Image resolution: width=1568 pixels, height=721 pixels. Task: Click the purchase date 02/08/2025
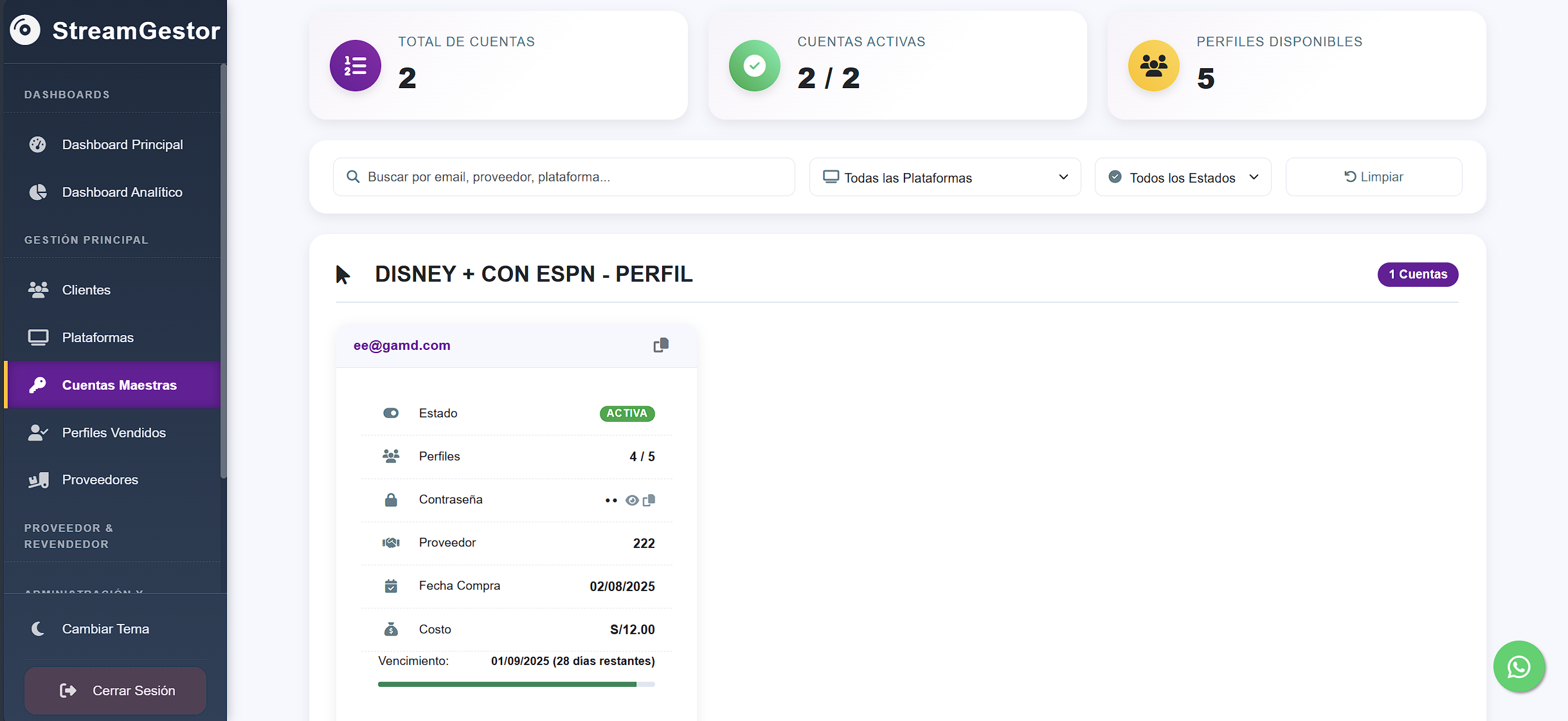point(622,587)
